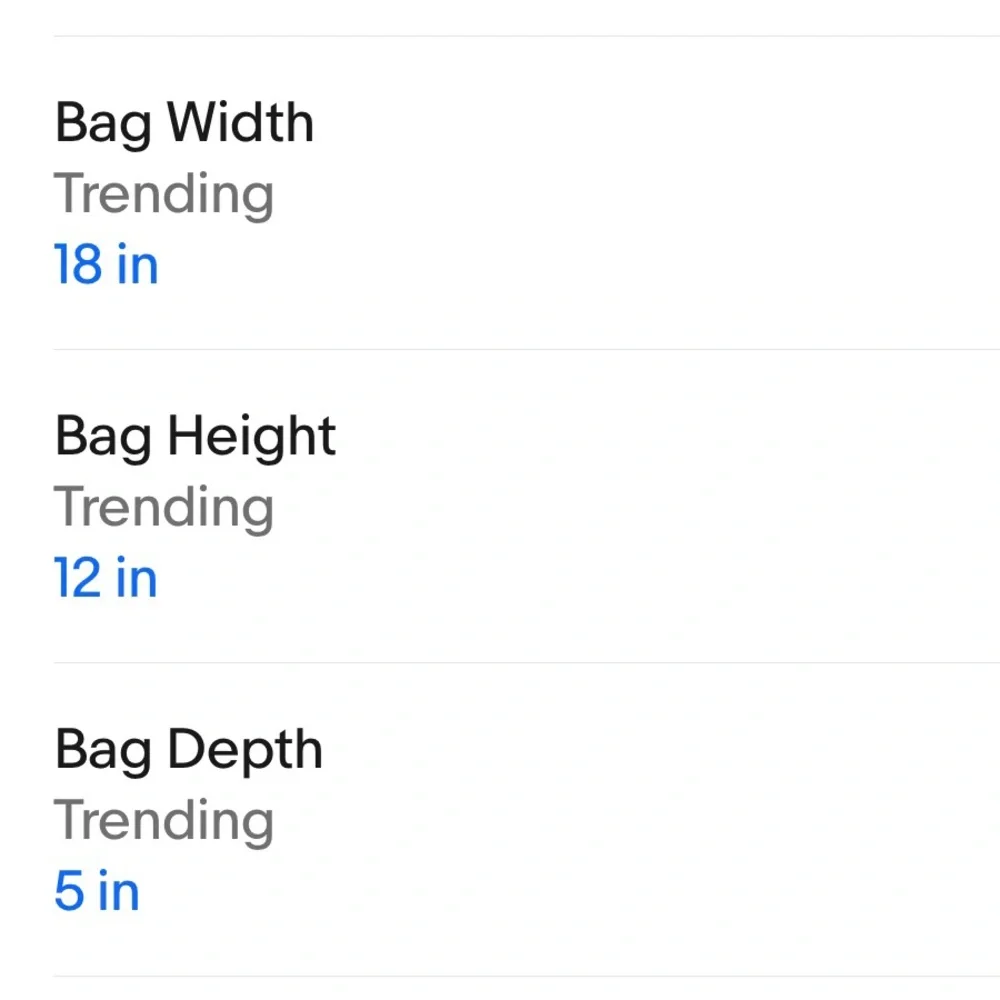Image resolution: width=1000 pixels, height=1000 pixels.
Task: Click the word Height in second heading
Action: point(252,437)
